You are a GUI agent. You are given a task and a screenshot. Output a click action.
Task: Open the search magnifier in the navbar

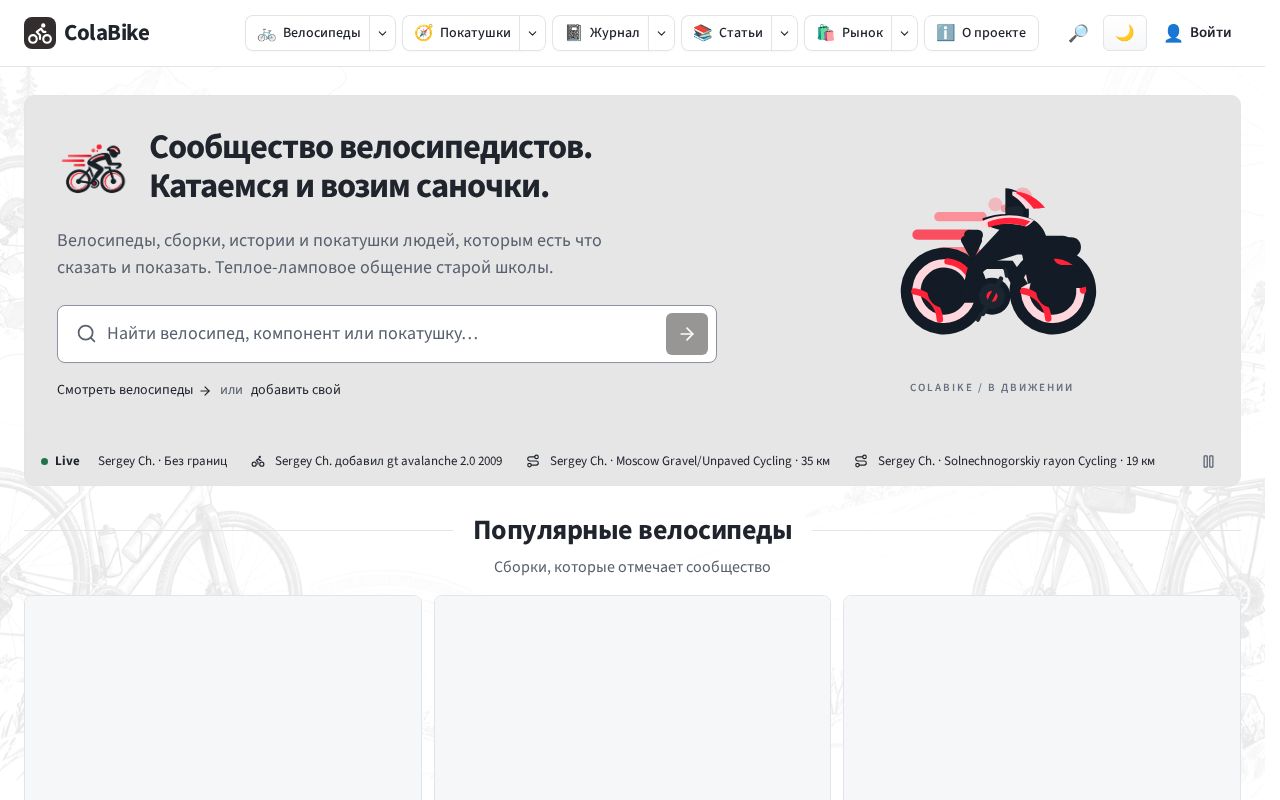(x=1078, y=33)
